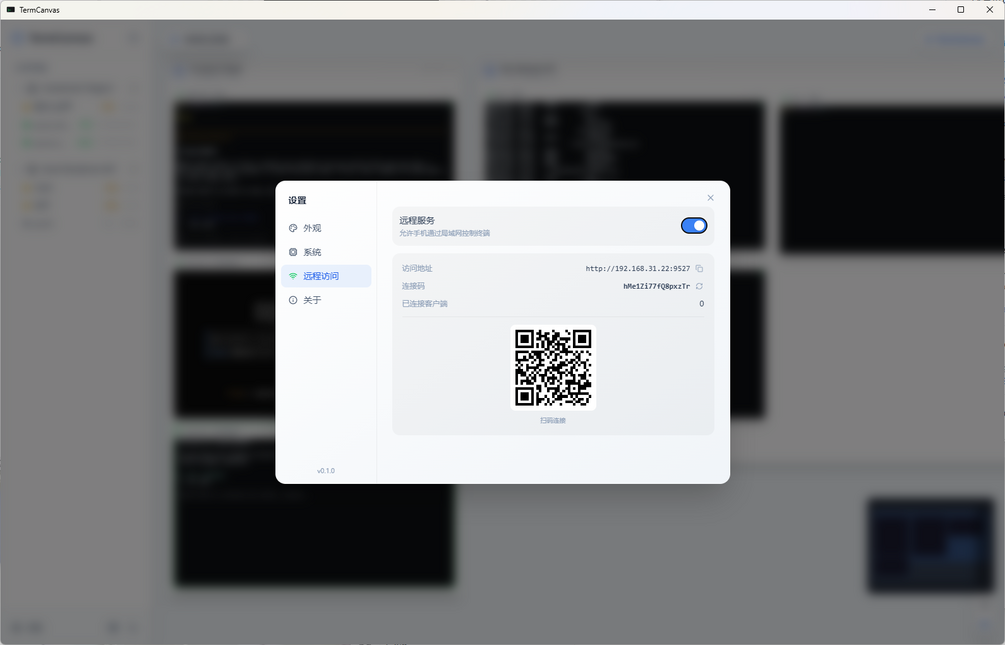Click the 设置 dialog title
The width and height of the screenshot is (1005, 645).
[297, 200]
